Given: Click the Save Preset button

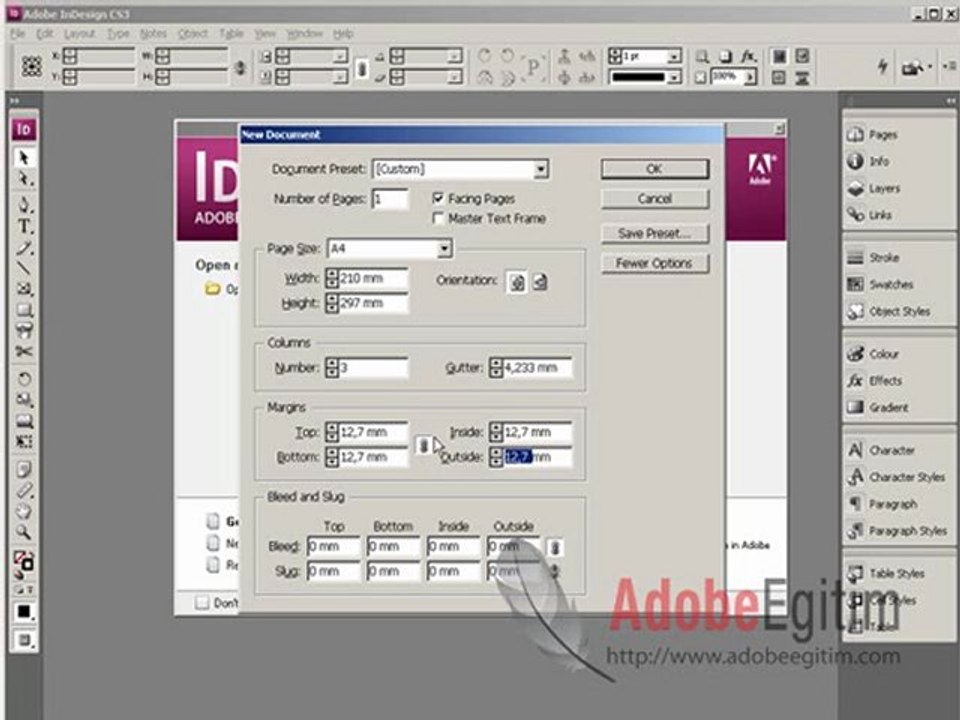Looking at the screenshot, I should pyautogui.click(x=654, y=233).
